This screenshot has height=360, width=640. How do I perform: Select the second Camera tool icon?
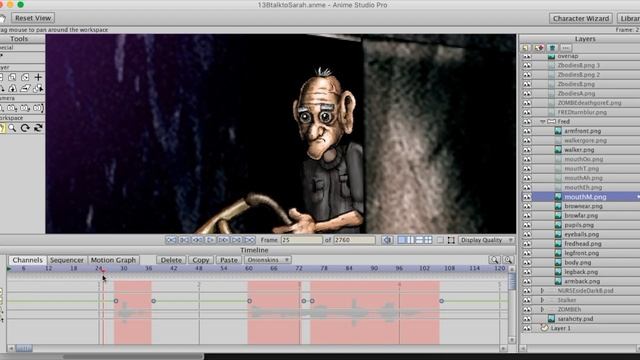click(x=12, y=108)
